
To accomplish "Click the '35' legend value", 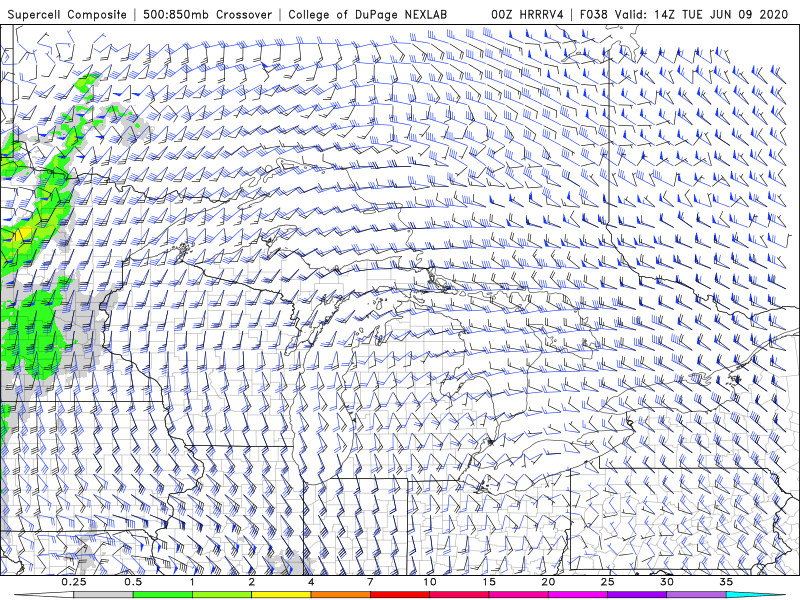I will (726, 582).
